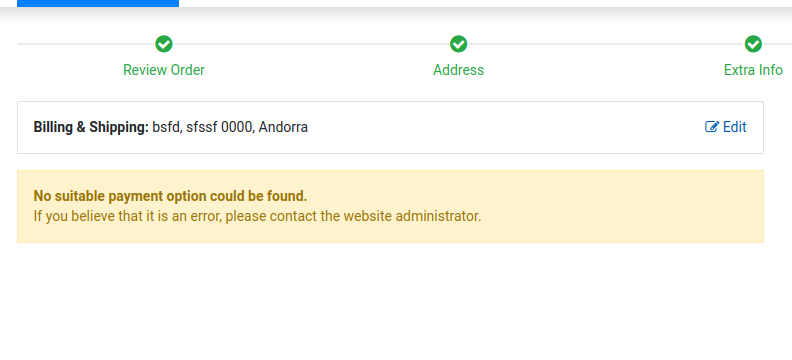This screenshot has width=792, height=360.
Task: Go back to the Review Order step label
Action: 164,70
